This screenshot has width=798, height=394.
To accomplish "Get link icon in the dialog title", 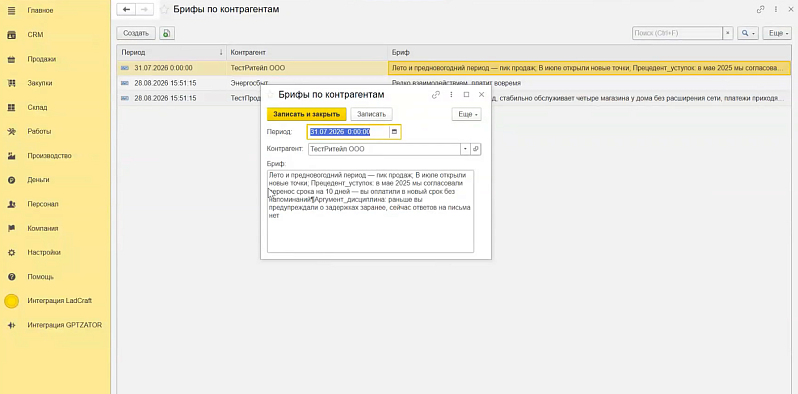I will [436, 95].
